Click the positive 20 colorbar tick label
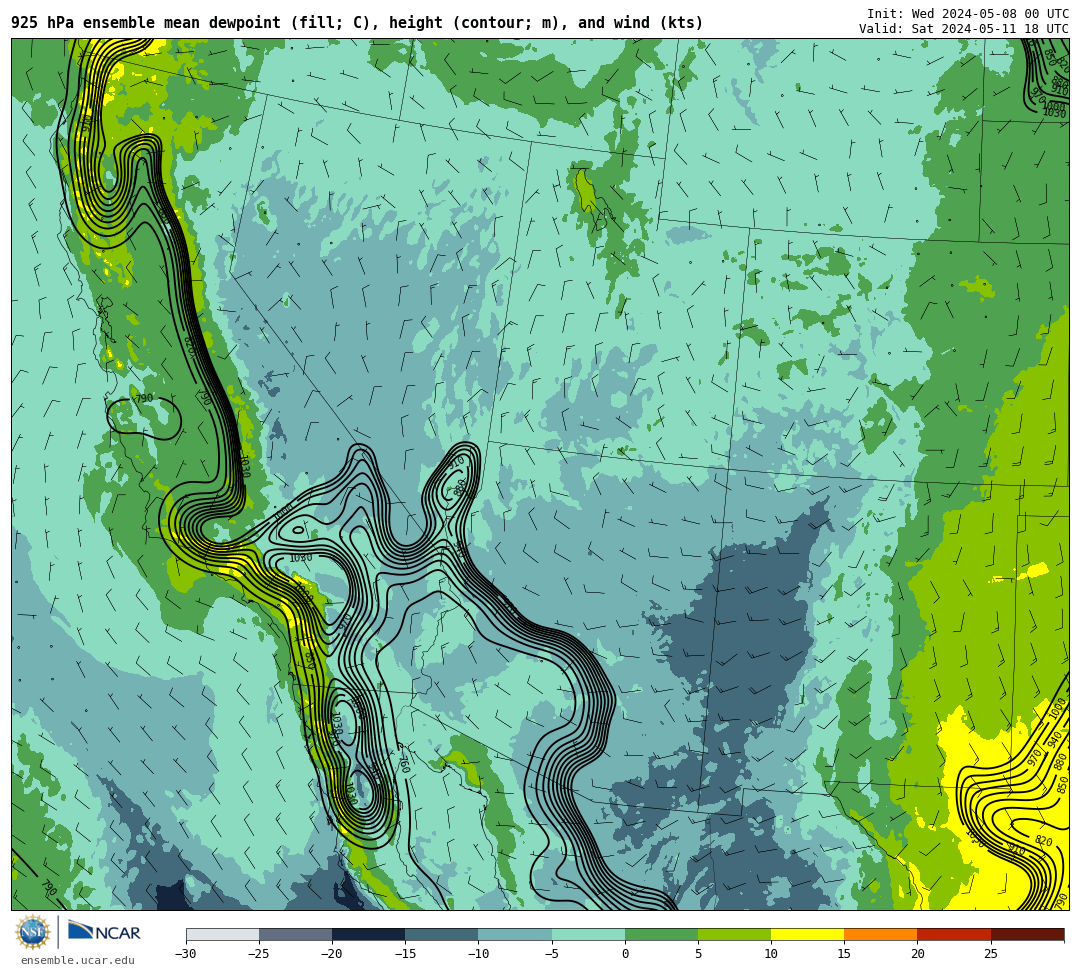This screenshot has width=1080, height=973. point(917,954)
